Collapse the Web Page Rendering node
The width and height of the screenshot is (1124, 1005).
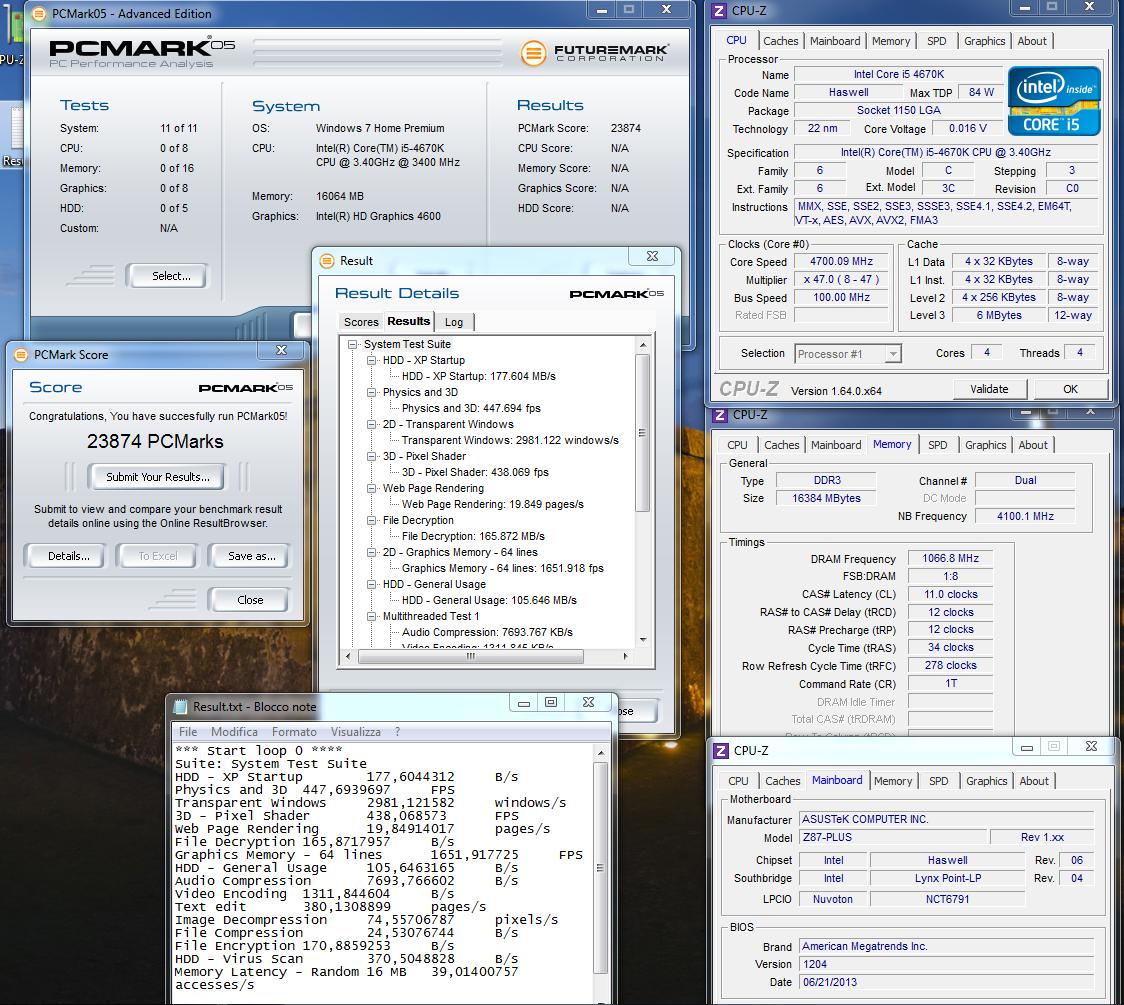[371, 488]
